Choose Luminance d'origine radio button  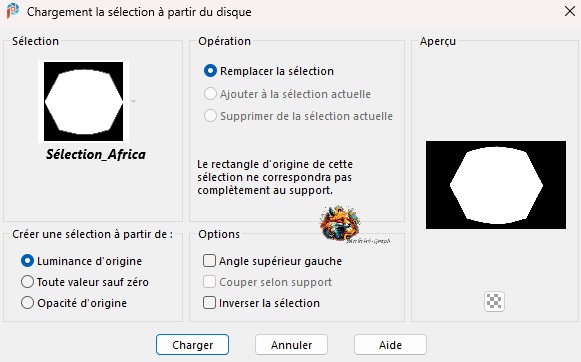pos(27,261)
